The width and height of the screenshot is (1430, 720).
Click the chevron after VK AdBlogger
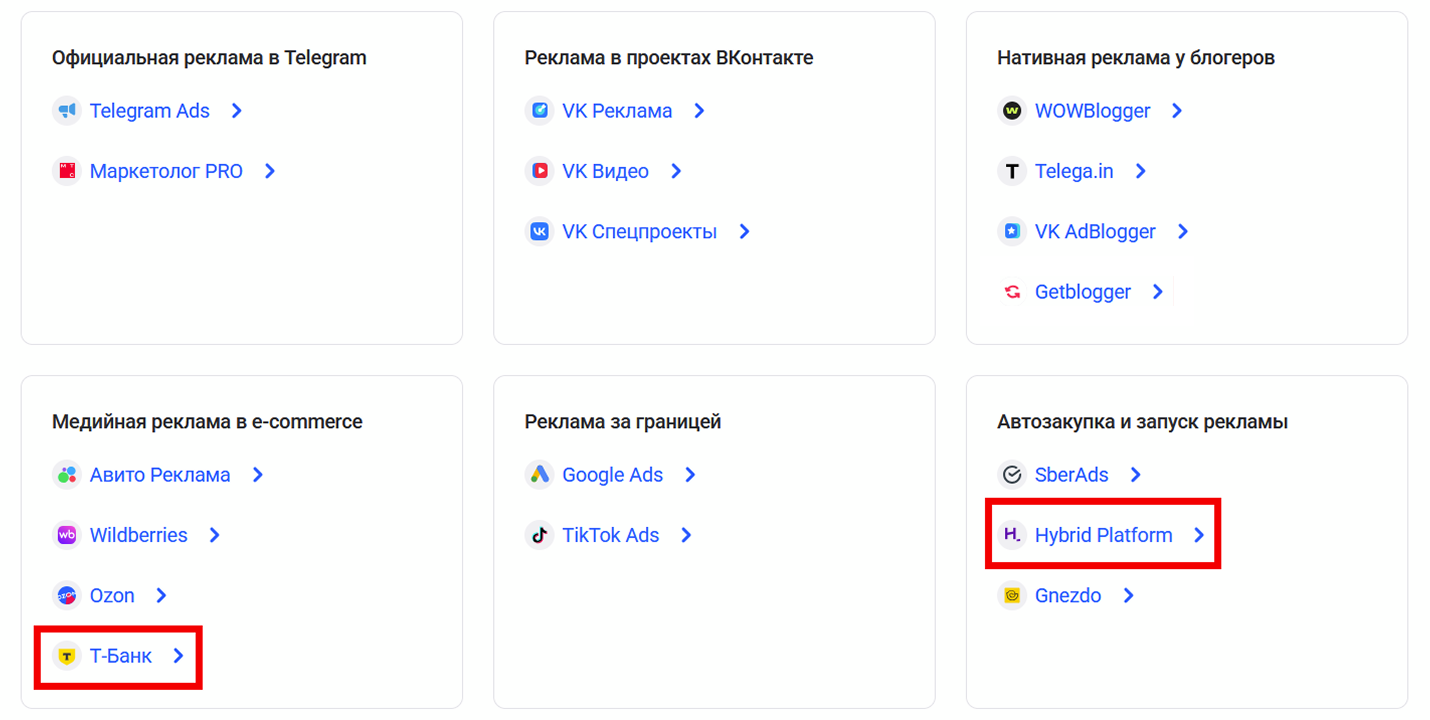click(1183, 231)
